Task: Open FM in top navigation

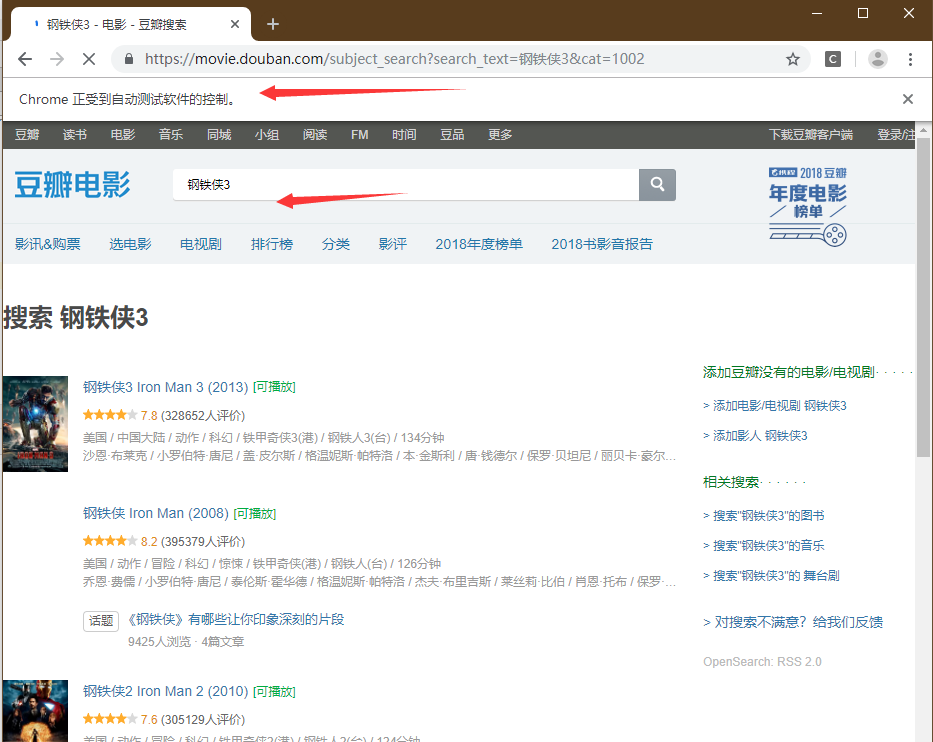Action: [359, 134]
